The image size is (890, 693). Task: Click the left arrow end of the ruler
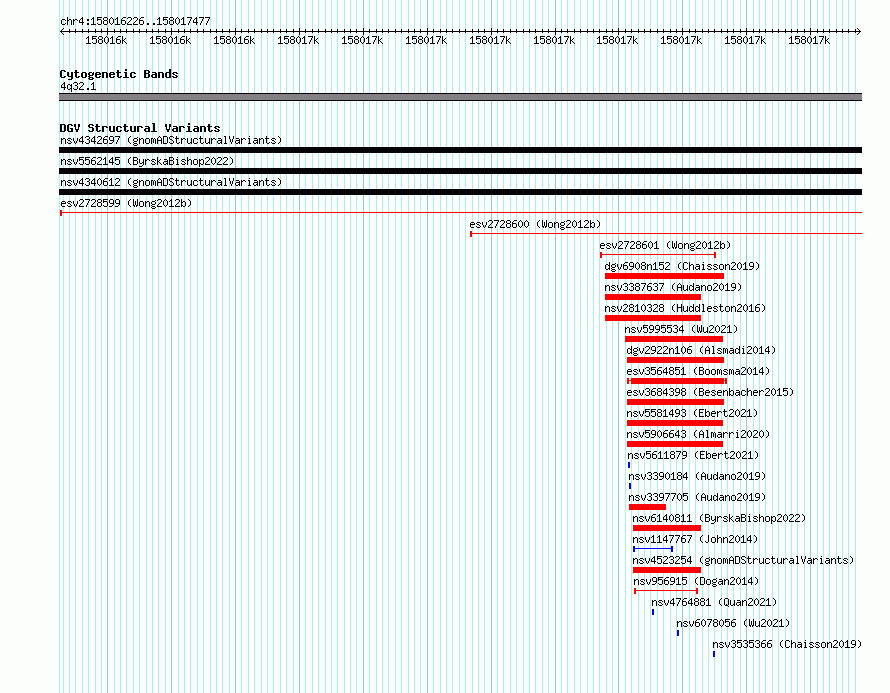(x=62, y=31)
